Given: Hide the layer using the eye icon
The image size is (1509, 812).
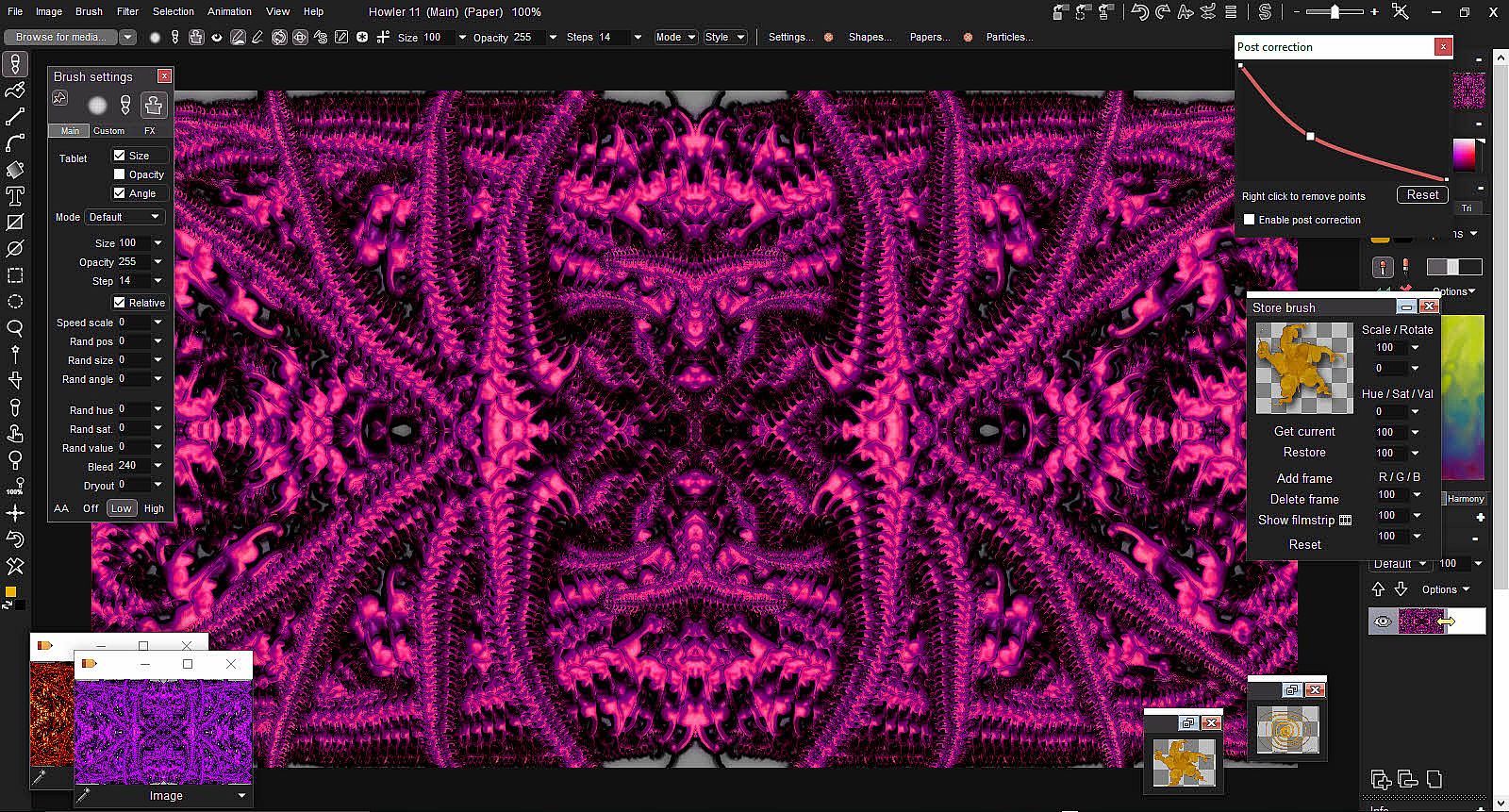Looking at the screenshot, I should pyautogui.click(x=1383, y=621).
